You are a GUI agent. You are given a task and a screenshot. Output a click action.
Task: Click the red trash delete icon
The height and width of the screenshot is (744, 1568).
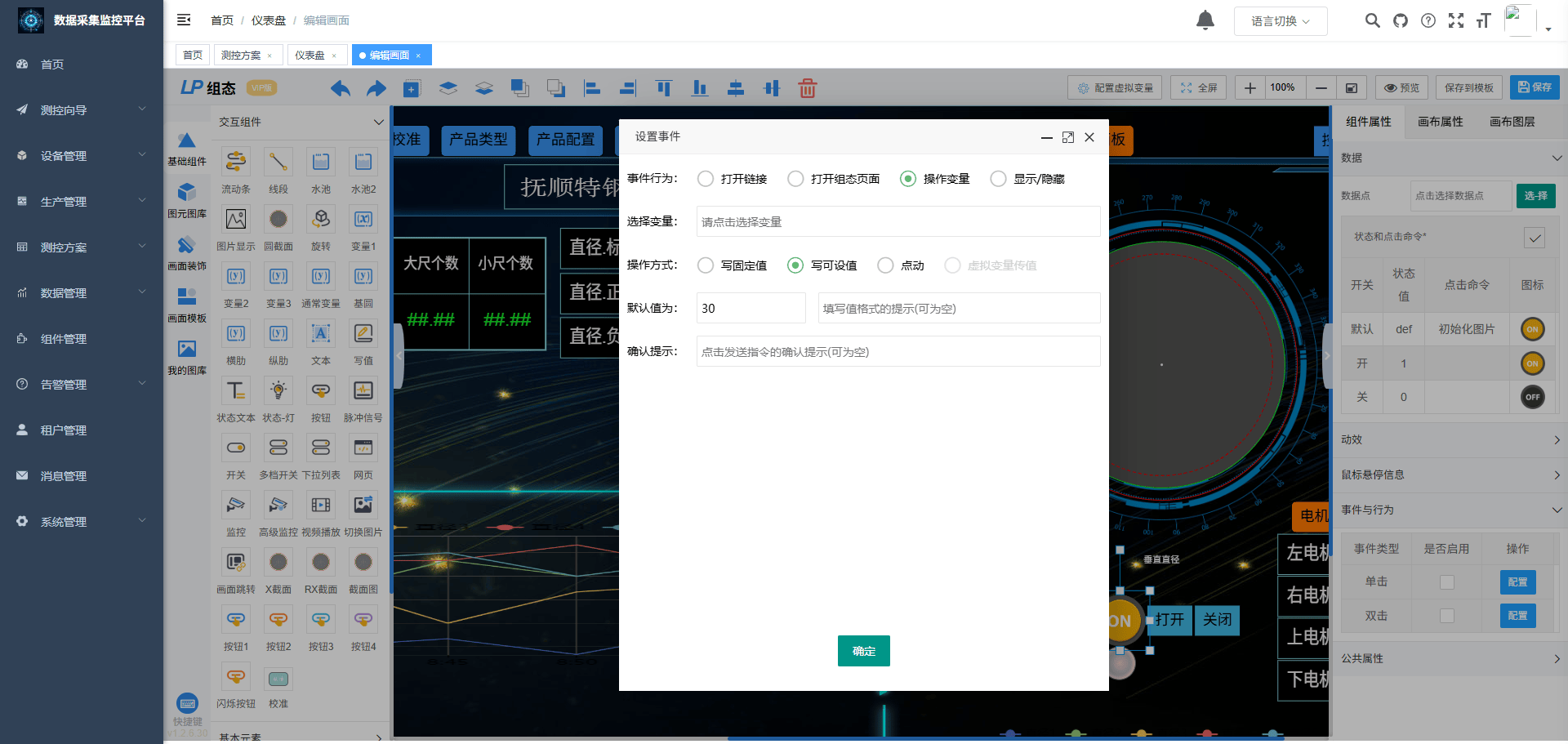click(807, 88)
